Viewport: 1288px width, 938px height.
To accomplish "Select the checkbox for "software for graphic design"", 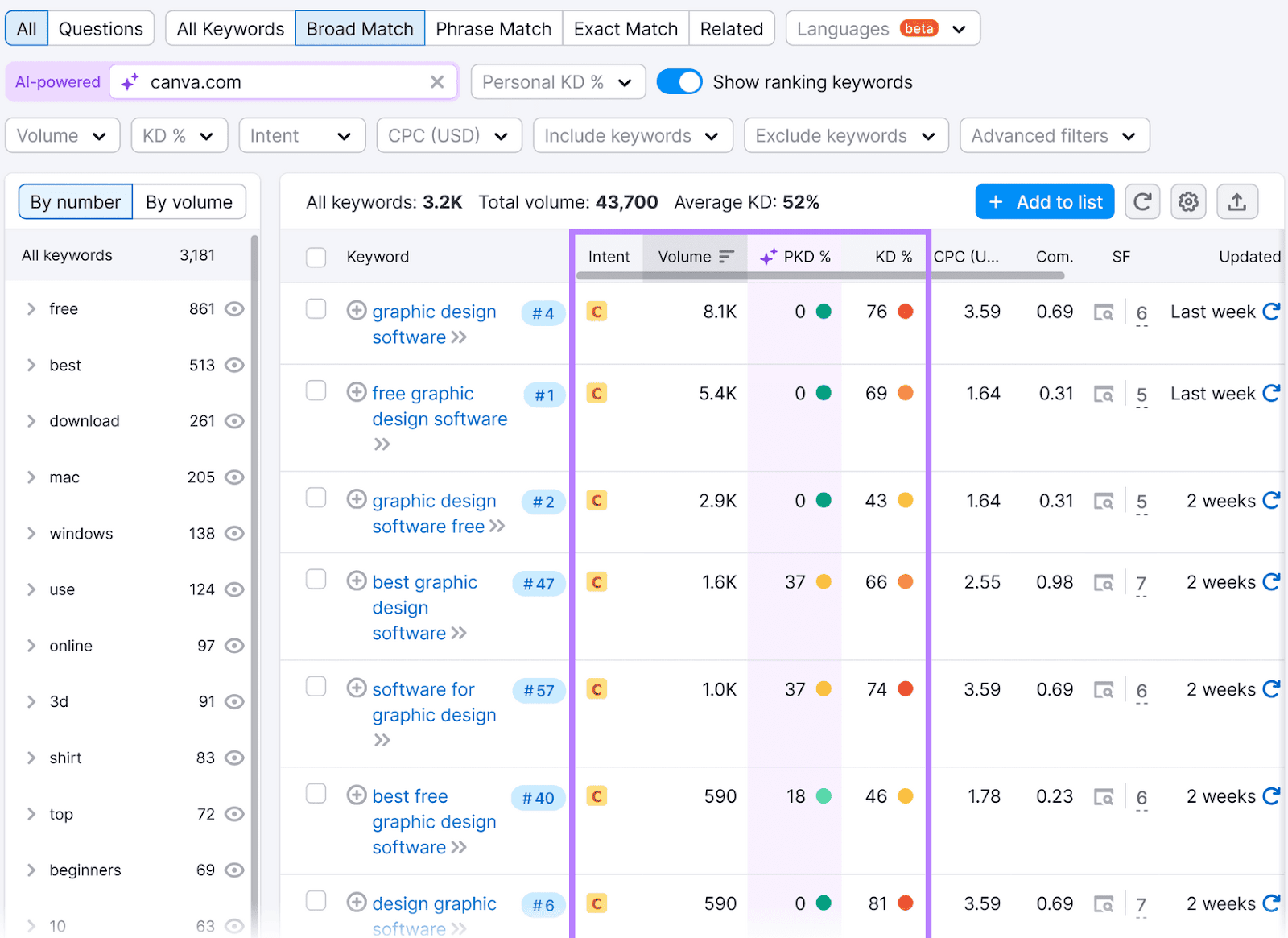I will click(316, 686).
